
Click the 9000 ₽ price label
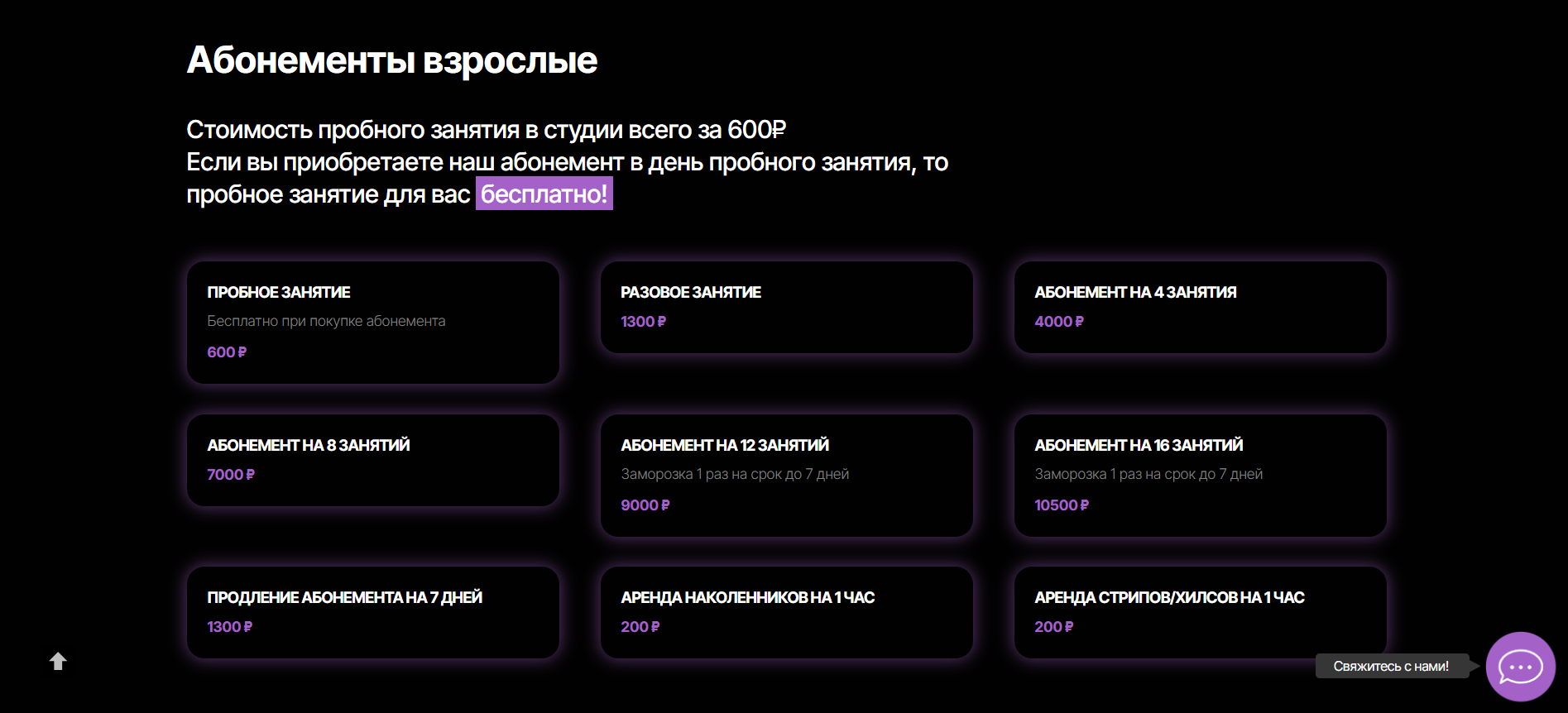(x=645, y=505)
